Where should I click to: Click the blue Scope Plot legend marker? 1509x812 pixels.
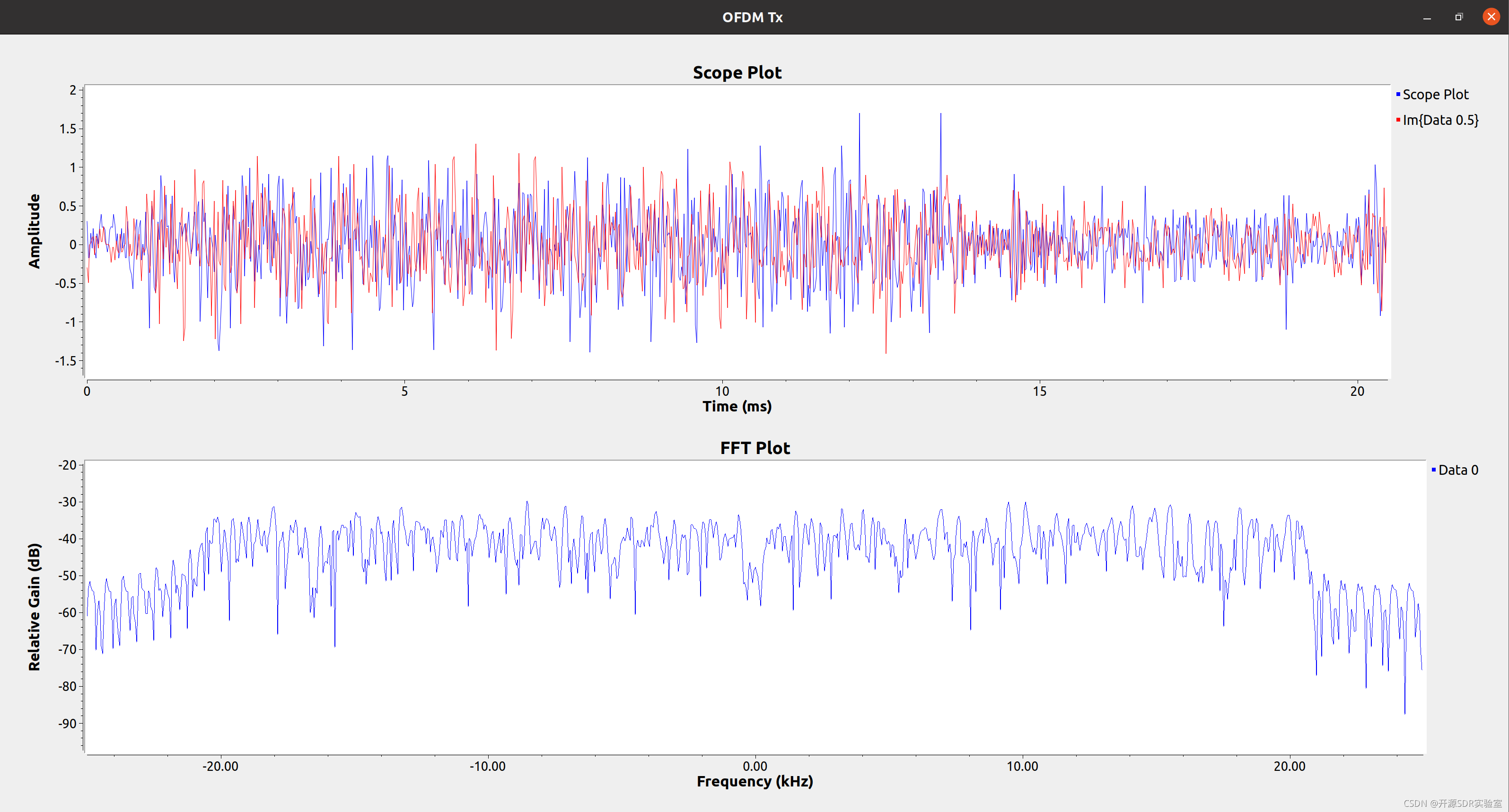click(x=1398, y=94)
